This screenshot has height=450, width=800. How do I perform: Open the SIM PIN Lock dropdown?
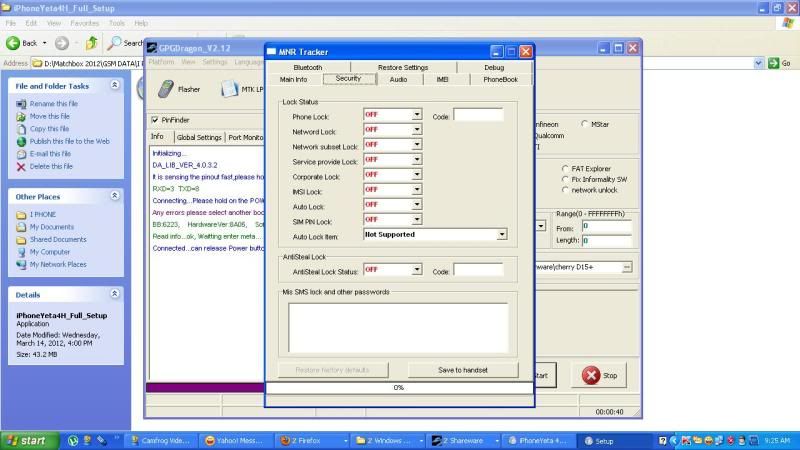coord(417,219)
